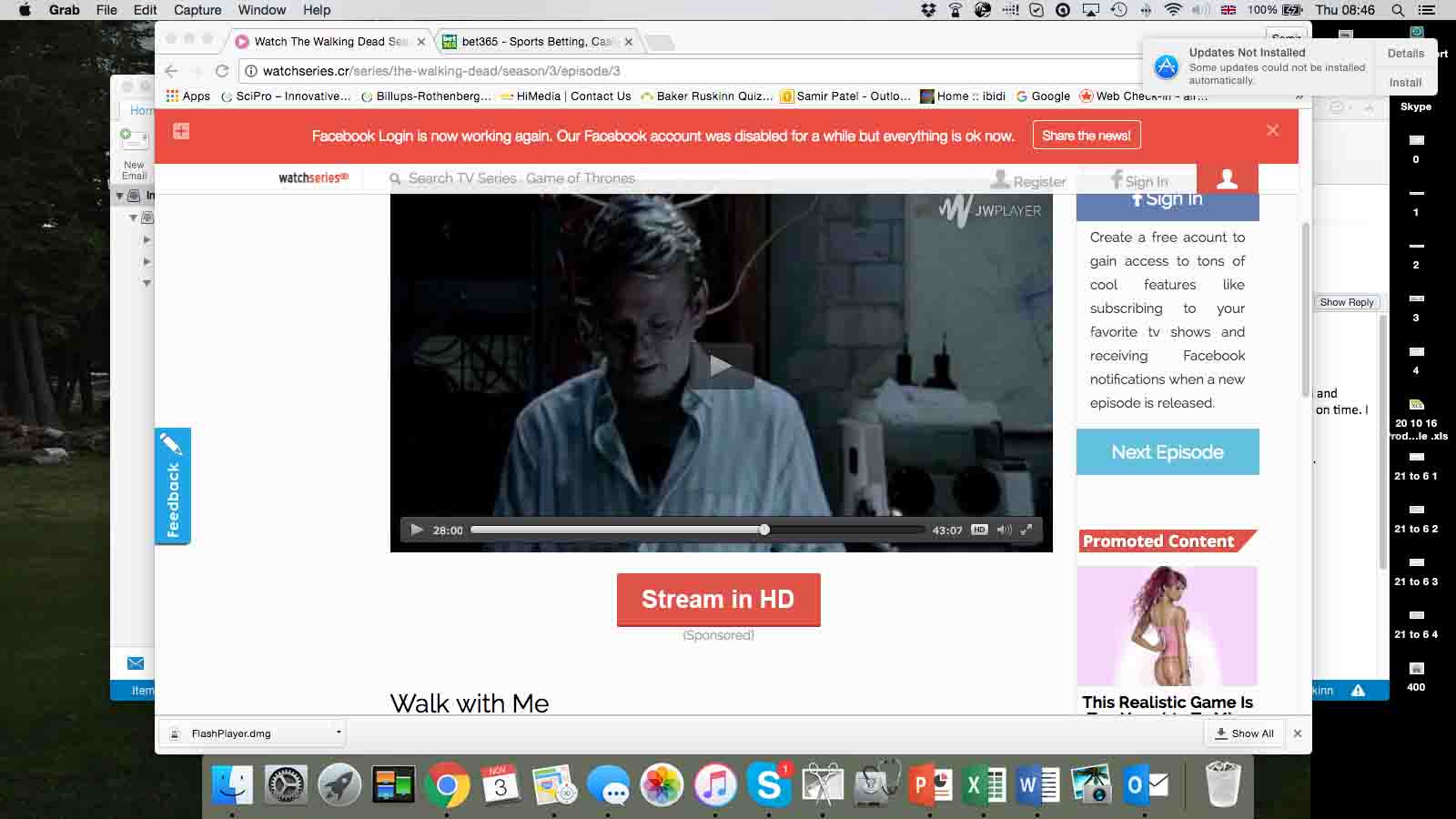This screenshot has height=819, width=1456.
Task: Open the Apps bookmarks shortcut
Action: pos(188,96)
